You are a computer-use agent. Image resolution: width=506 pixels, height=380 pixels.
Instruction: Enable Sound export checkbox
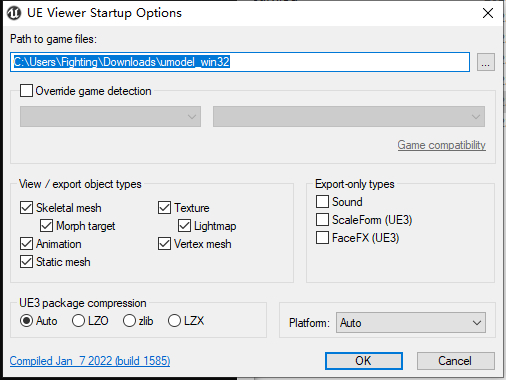click(322, 202)
